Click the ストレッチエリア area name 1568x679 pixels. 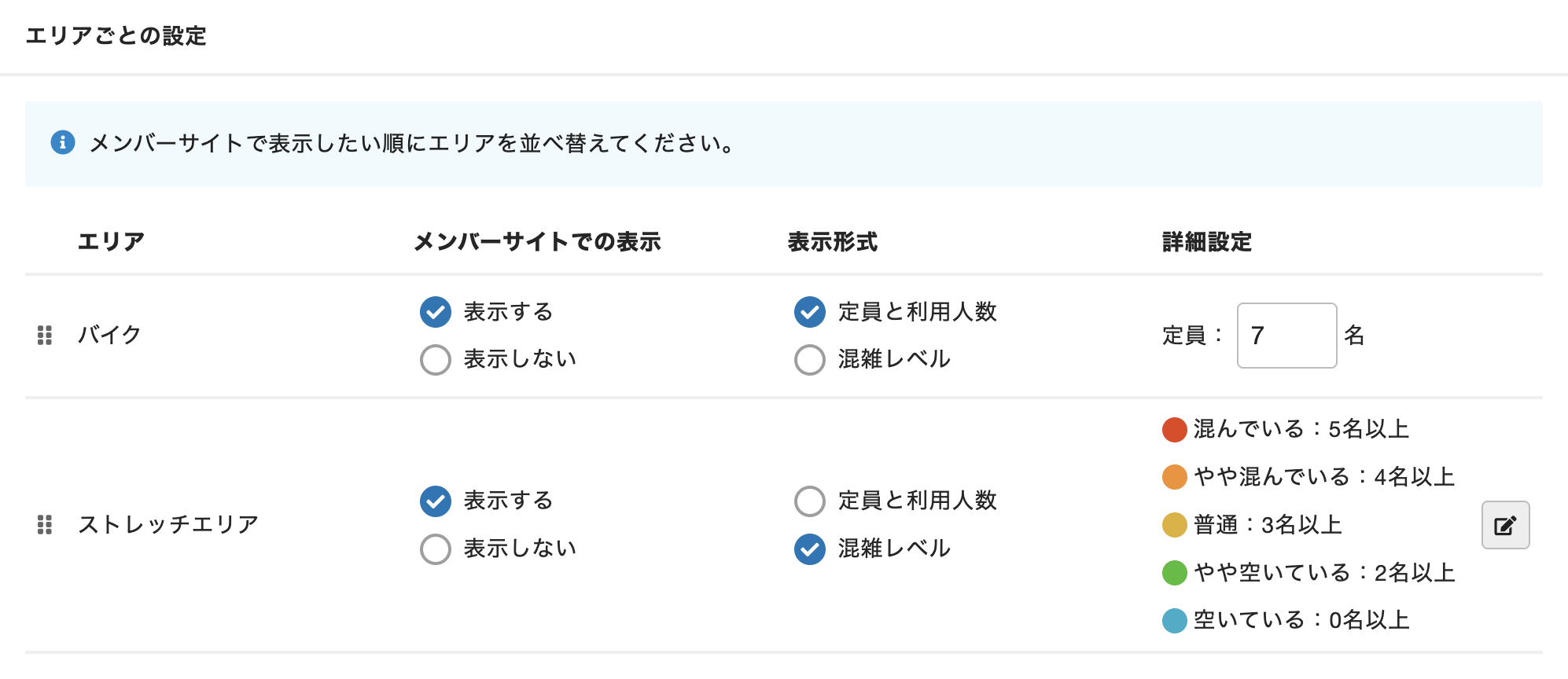coord(168,524)
